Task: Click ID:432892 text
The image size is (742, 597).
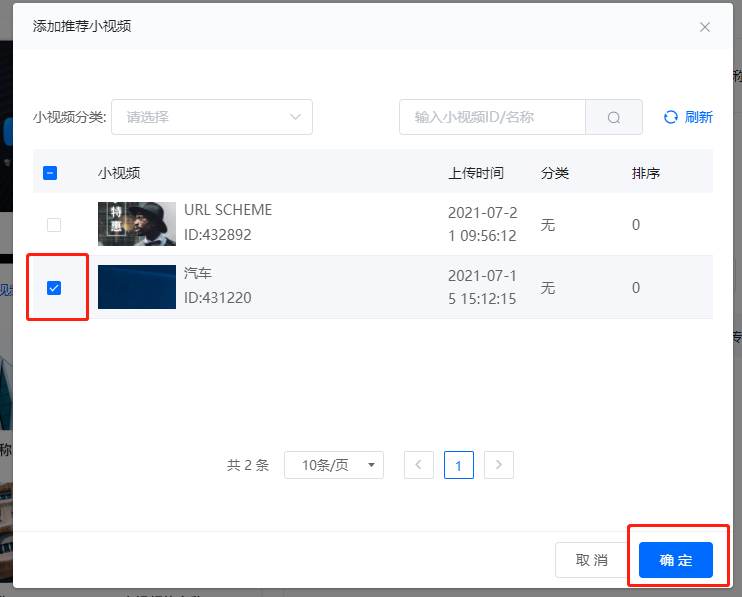Action: click(217, 235)
